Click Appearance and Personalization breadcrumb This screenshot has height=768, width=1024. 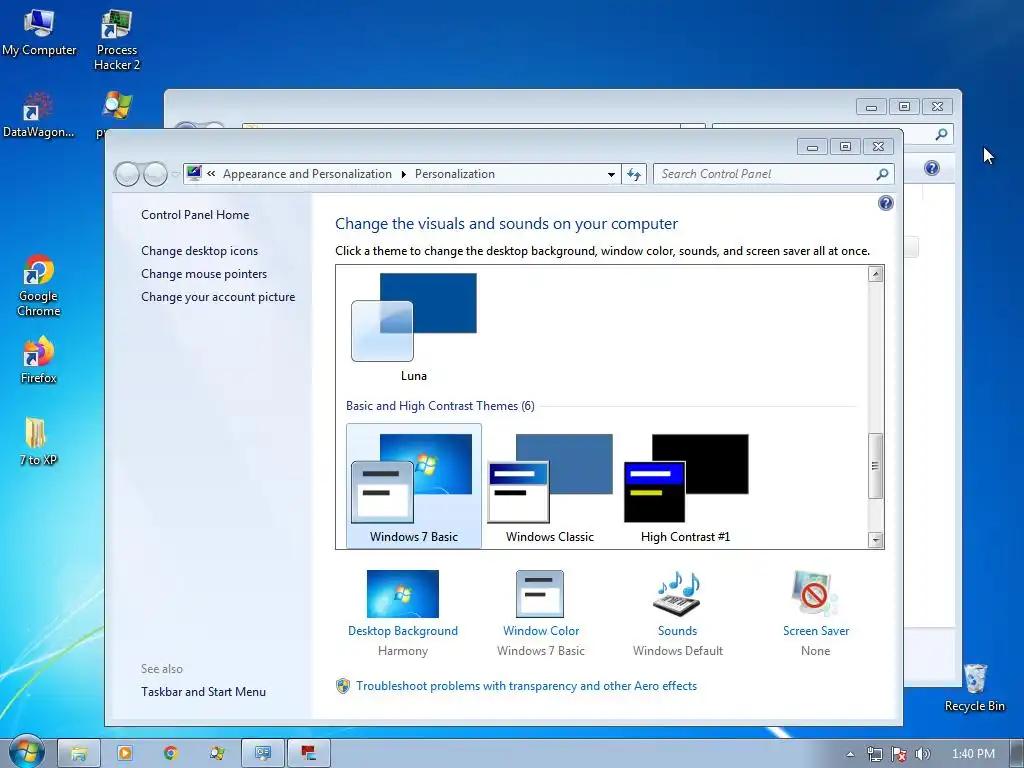click(307, 174)
